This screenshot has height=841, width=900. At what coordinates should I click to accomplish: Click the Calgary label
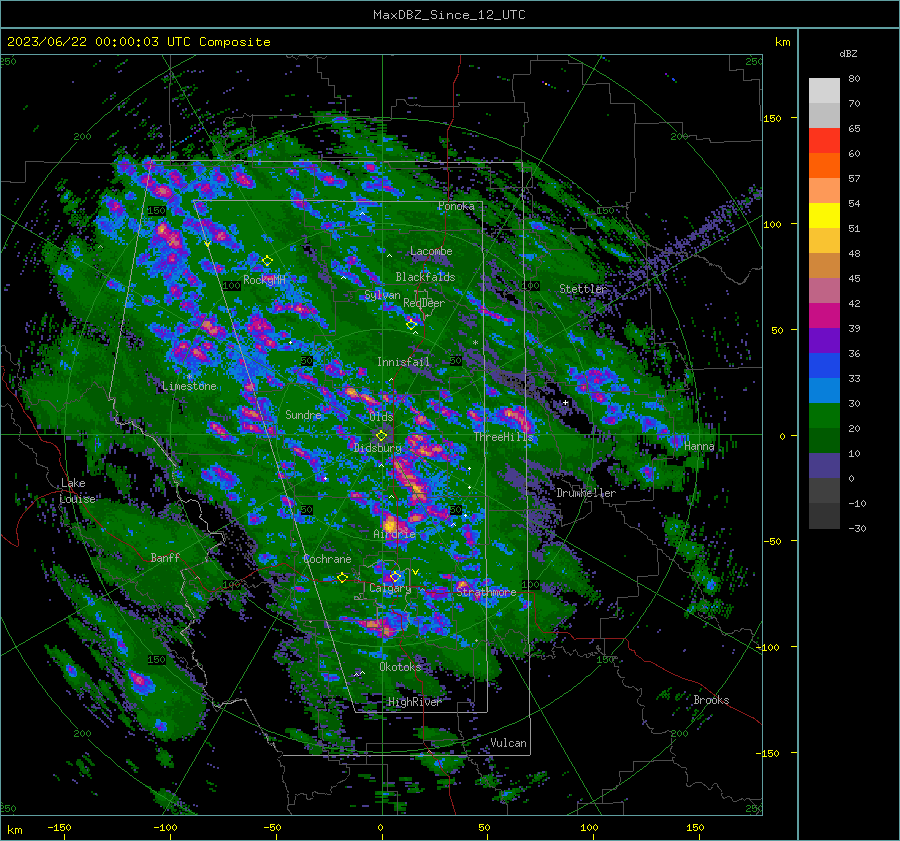(x=390, y=588)
